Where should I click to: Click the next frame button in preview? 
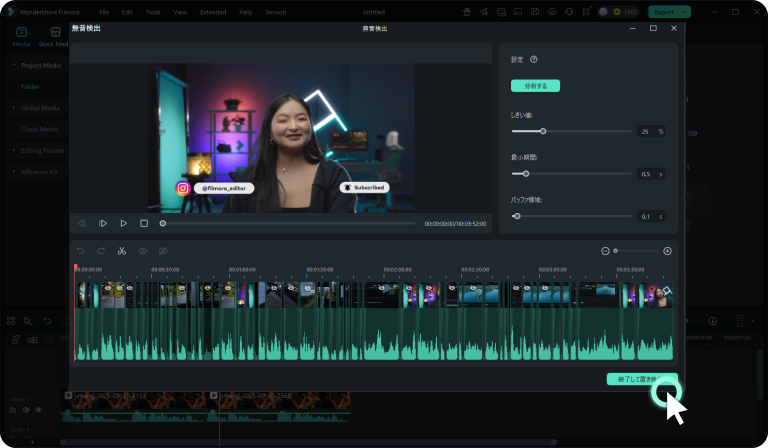[x=103, y=223]
